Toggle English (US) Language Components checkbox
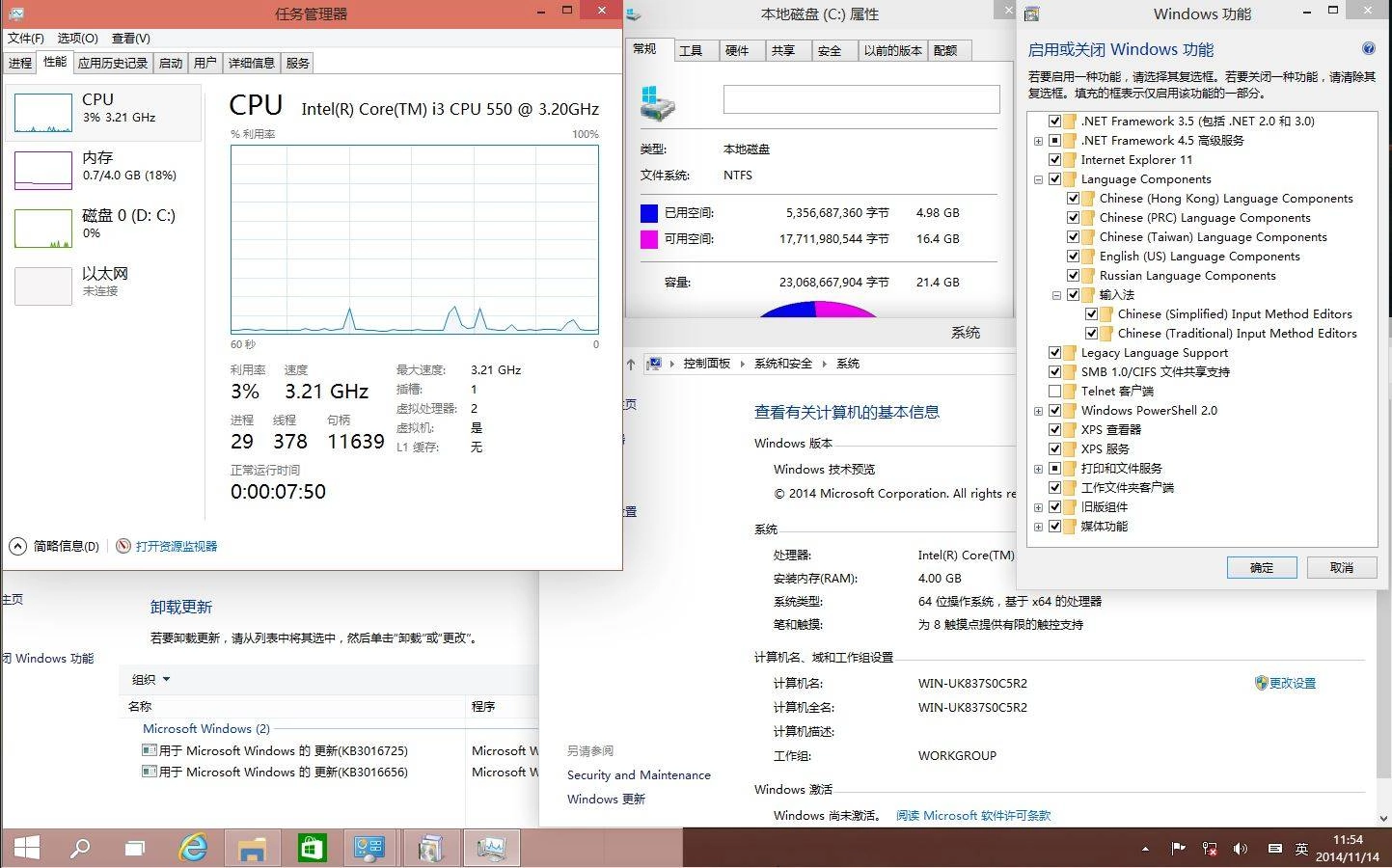Viewport: 1392px width, 868px height. pyautogui.click(x=1073, y=256)
